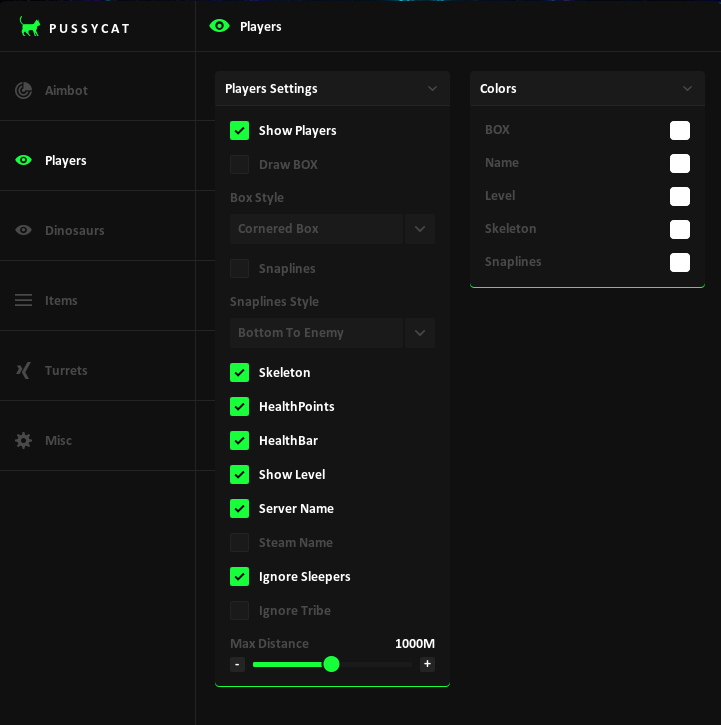Click the BOX color swatch
The image size is (721, 725).
(x=680, y=131)
